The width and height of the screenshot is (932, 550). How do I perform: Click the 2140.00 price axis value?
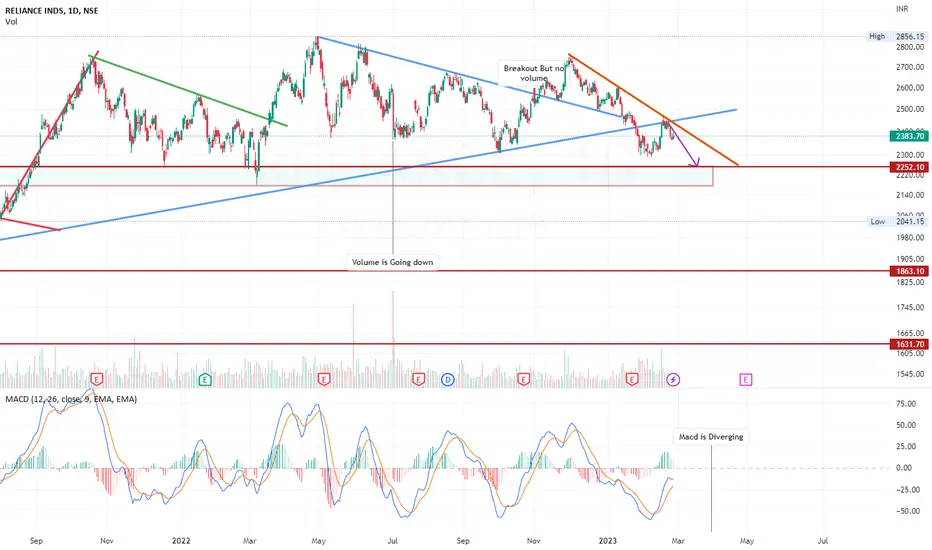point(909,195)
